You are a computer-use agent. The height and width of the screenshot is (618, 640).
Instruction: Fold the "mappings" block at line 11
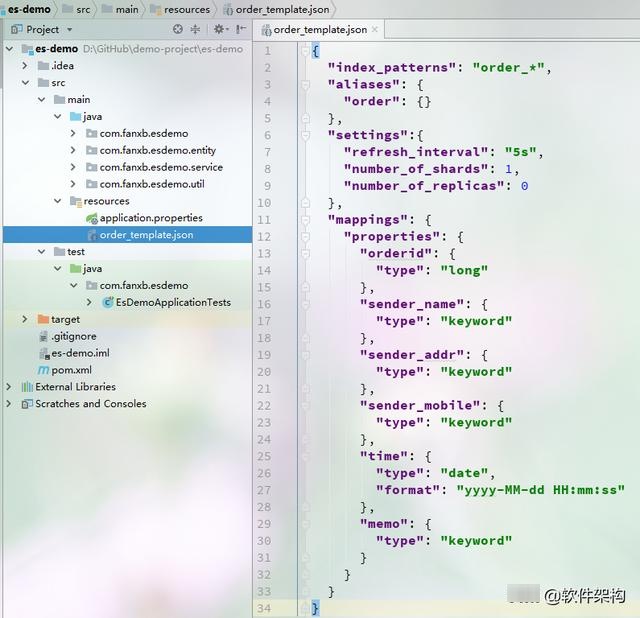pyautogui.click(x=305, y=220)
